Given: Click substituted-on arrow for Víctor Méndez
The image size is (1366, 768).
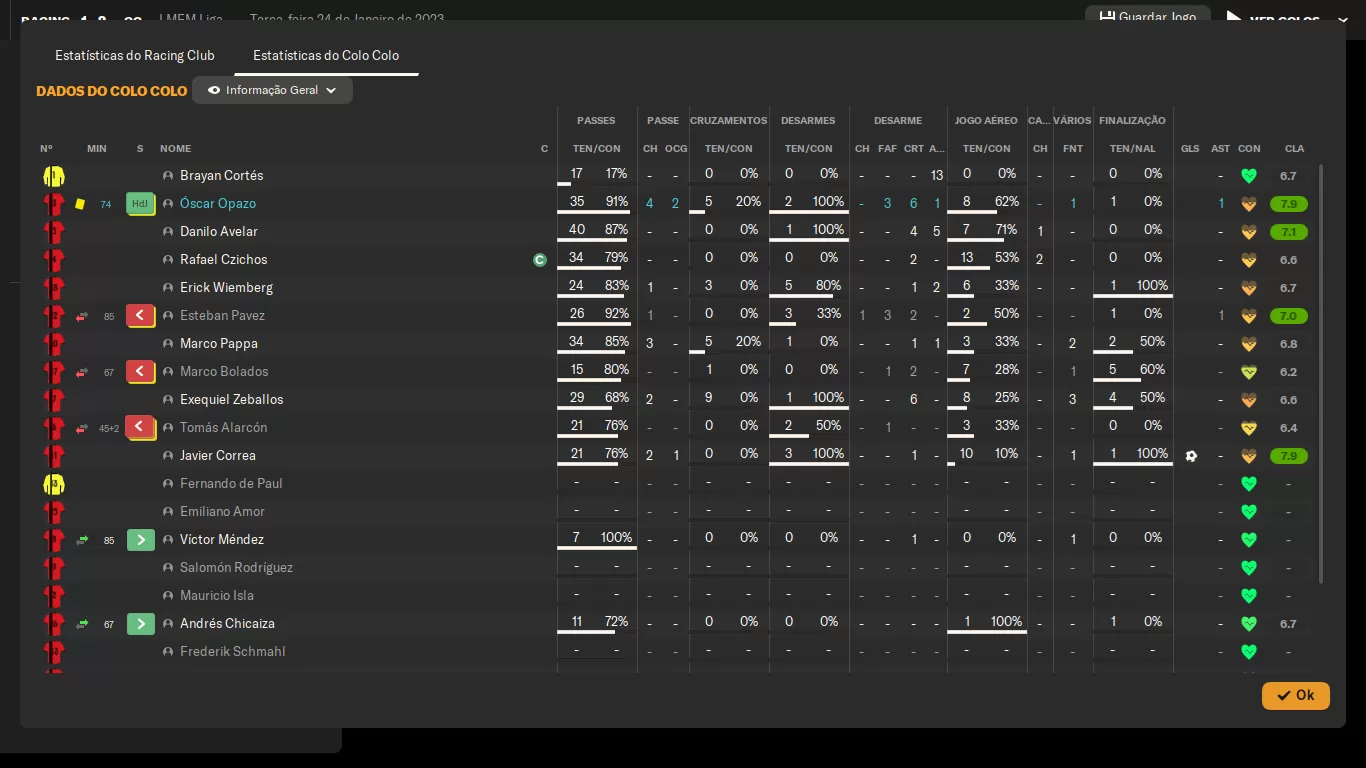Looking at the screenshot, I should [140, 540].
